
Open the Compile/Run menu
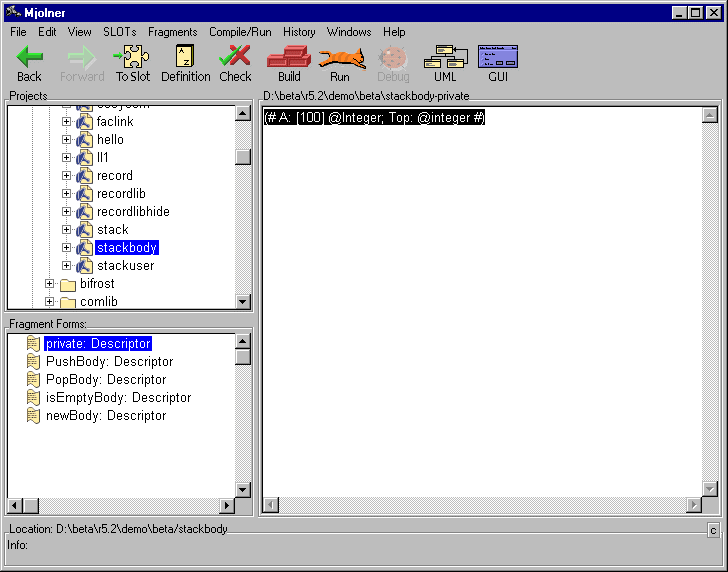[240, 32]
